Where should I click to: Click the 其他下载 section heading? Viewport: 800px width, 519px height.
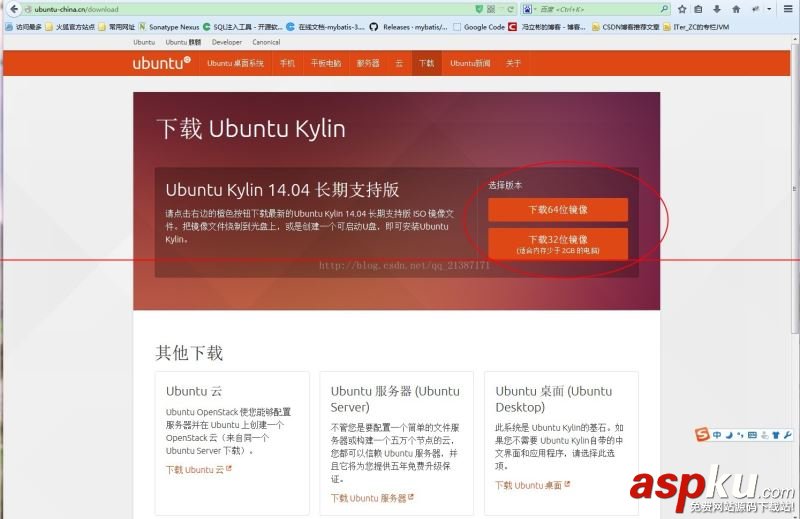coord(189,353)
